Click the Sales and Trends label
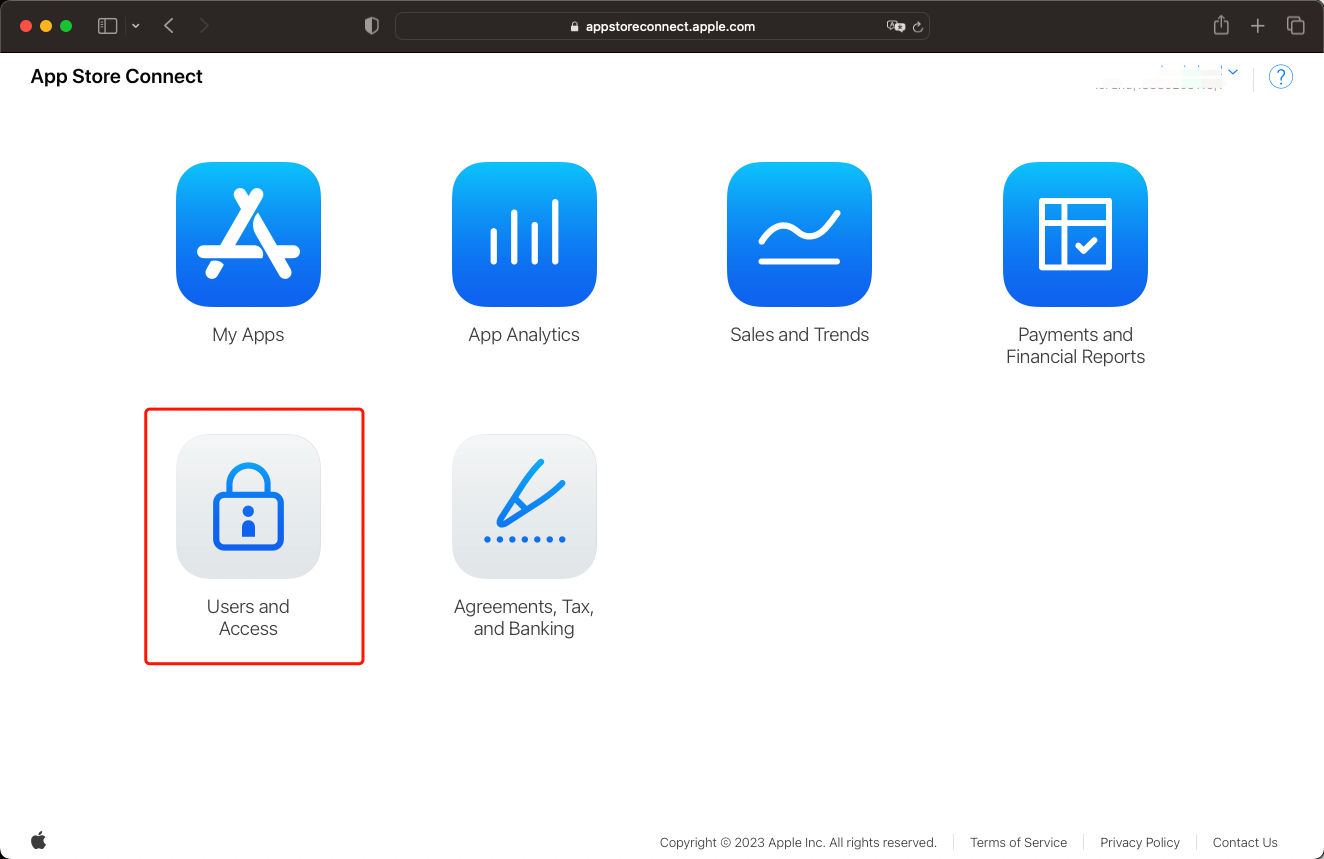1324x859 pixels. coord(800,335)
